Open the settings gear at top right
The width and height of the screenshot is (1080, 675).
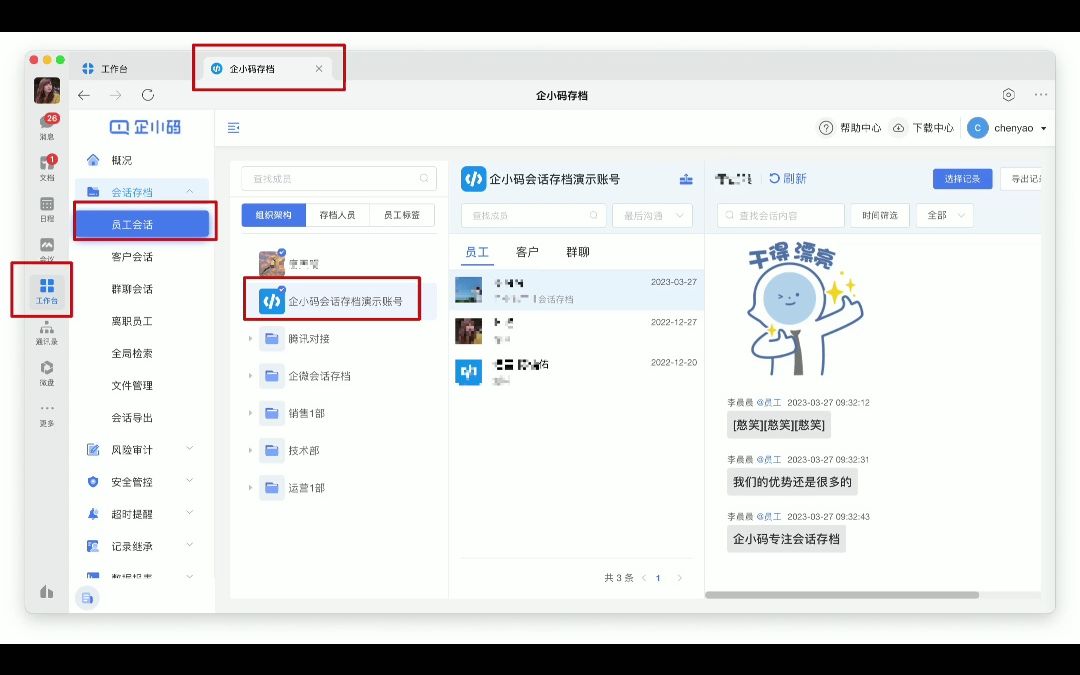[1008, 94]
